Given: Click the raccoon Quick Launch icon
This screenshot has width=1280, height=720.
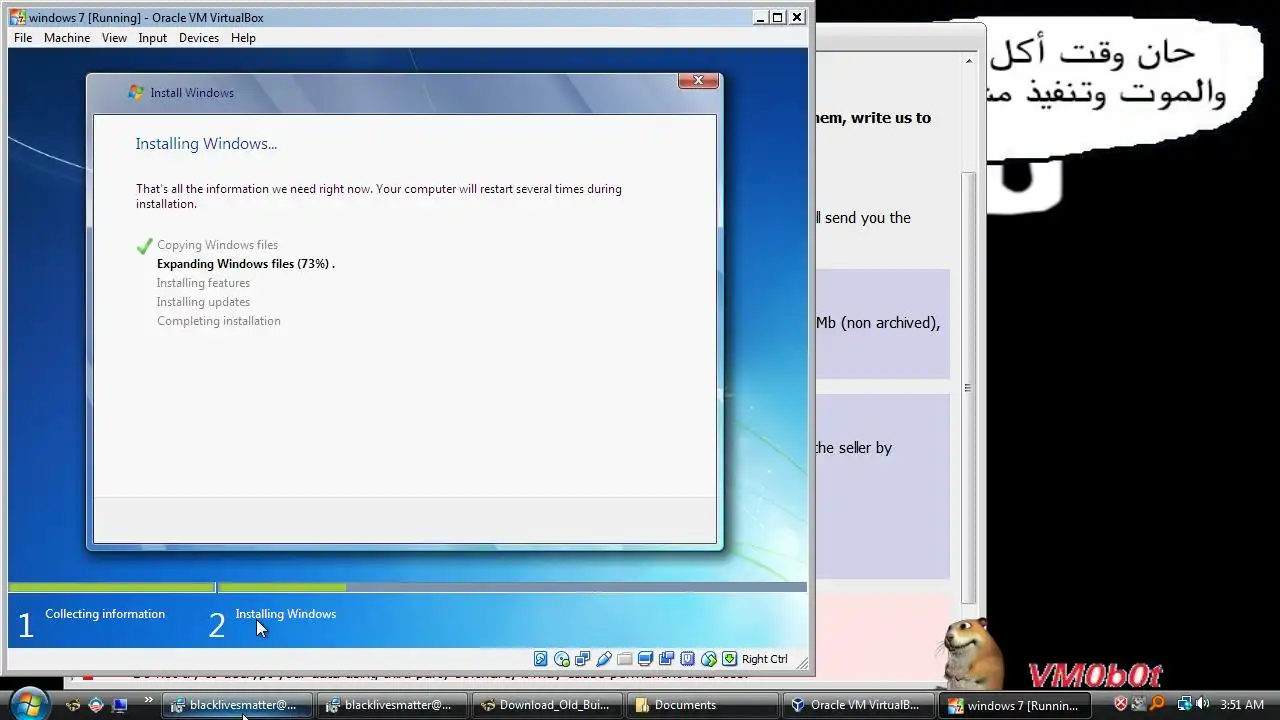Looking at the screenshot, I should (x=73, y=705).
